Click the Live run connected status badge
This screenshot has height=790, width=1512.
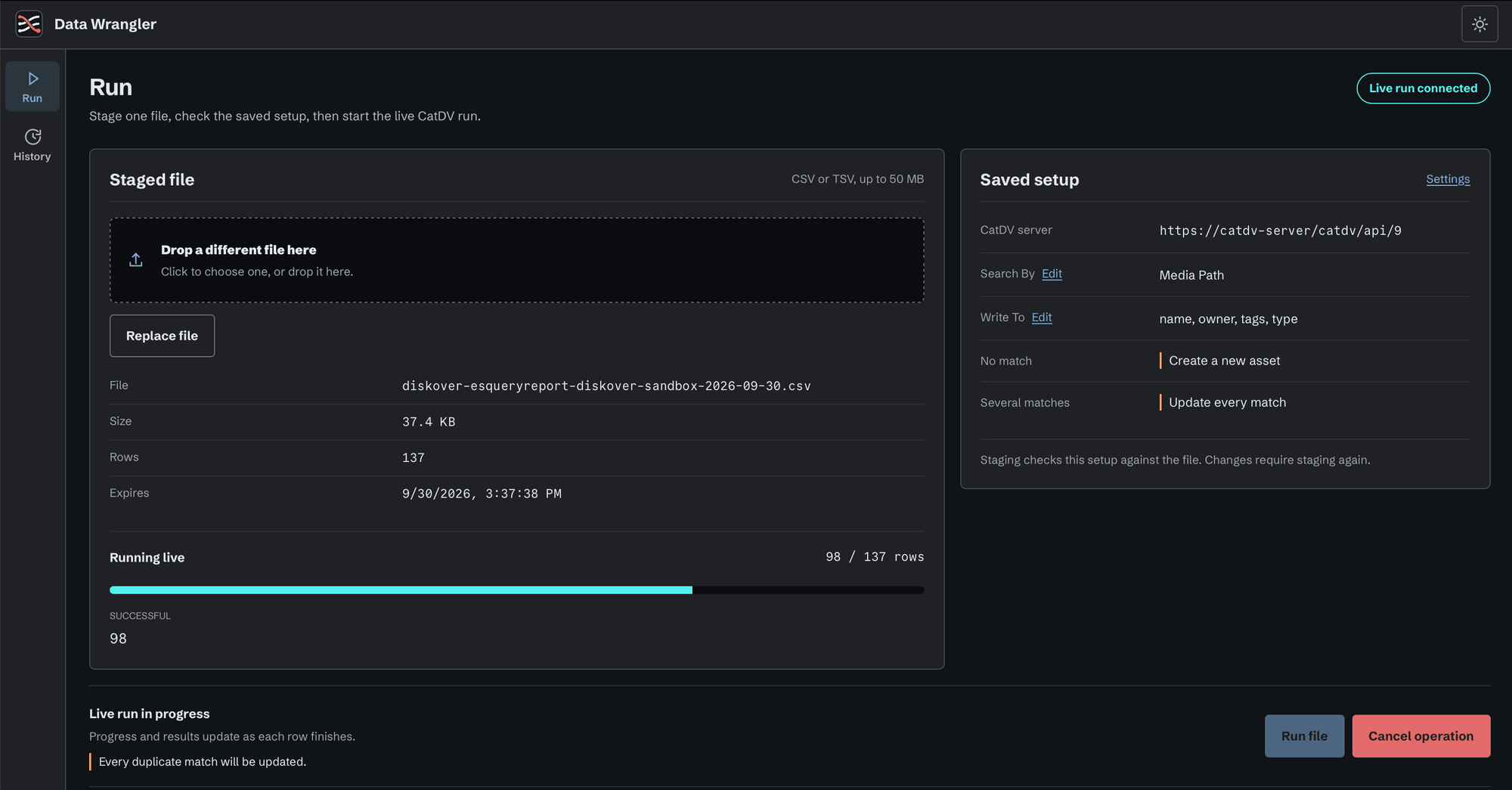pyautogui.click(x=1423, y=88)
